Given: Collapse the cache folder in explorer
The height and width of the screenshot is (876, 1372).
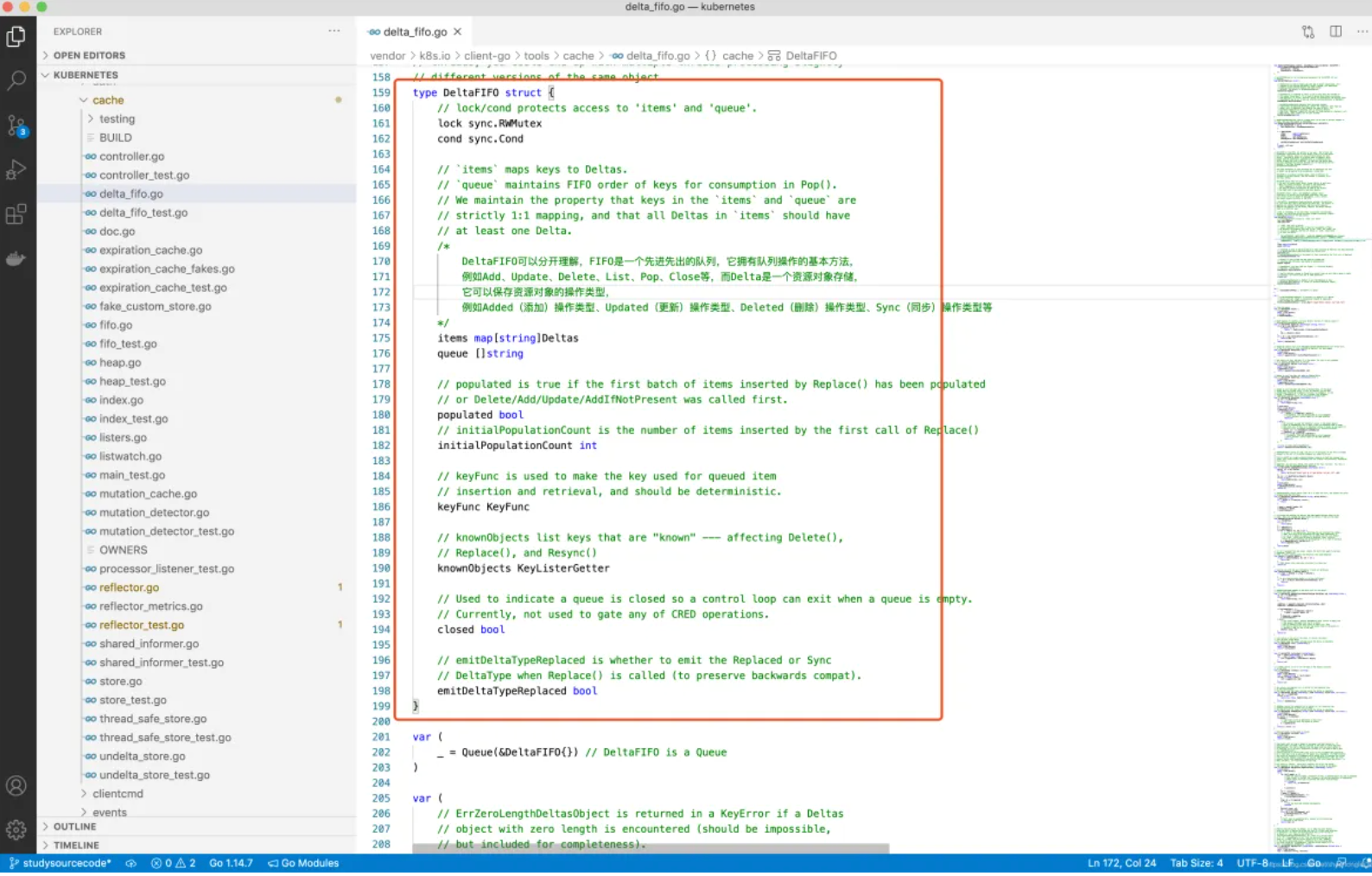Looking at the screenshot, I should click(x=107, y=100).
